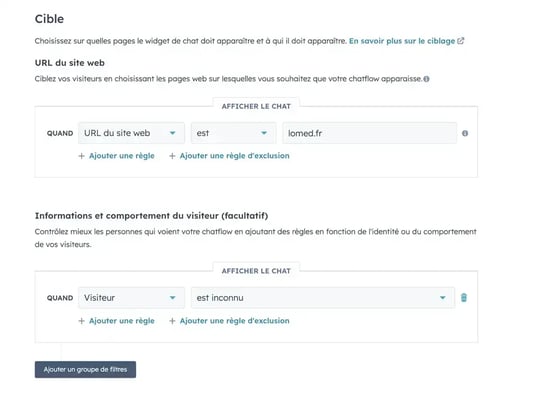Click the 'lomed.fr' URL input field

[x=370, y=133]
